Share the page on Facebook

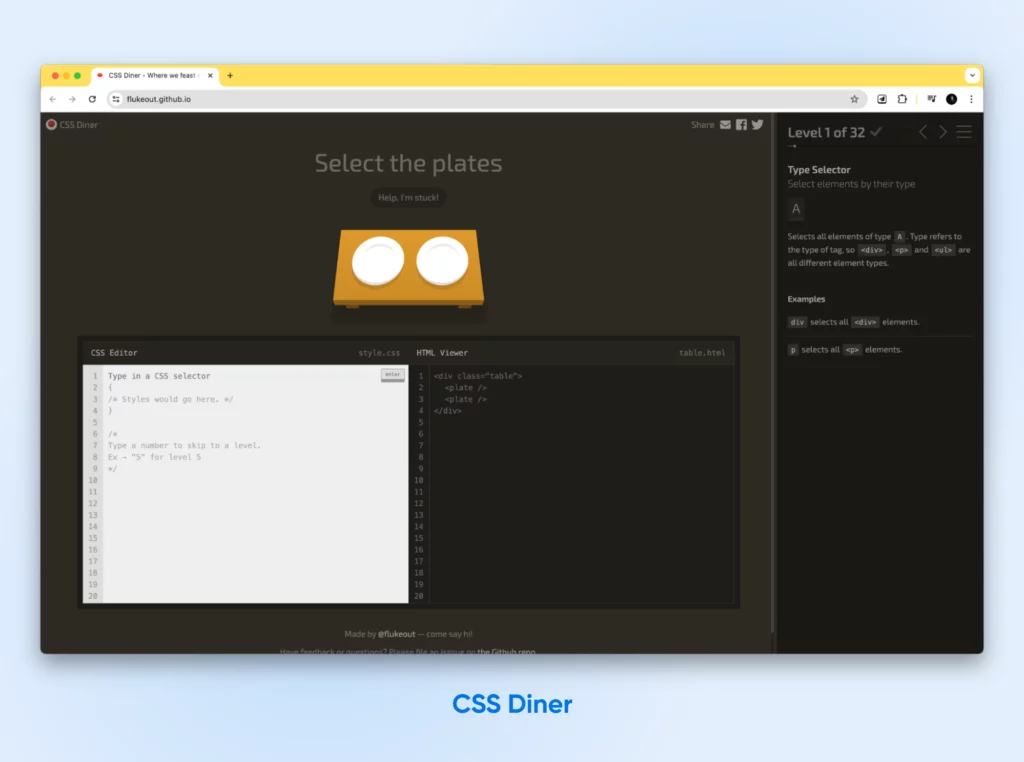point(741,125)
